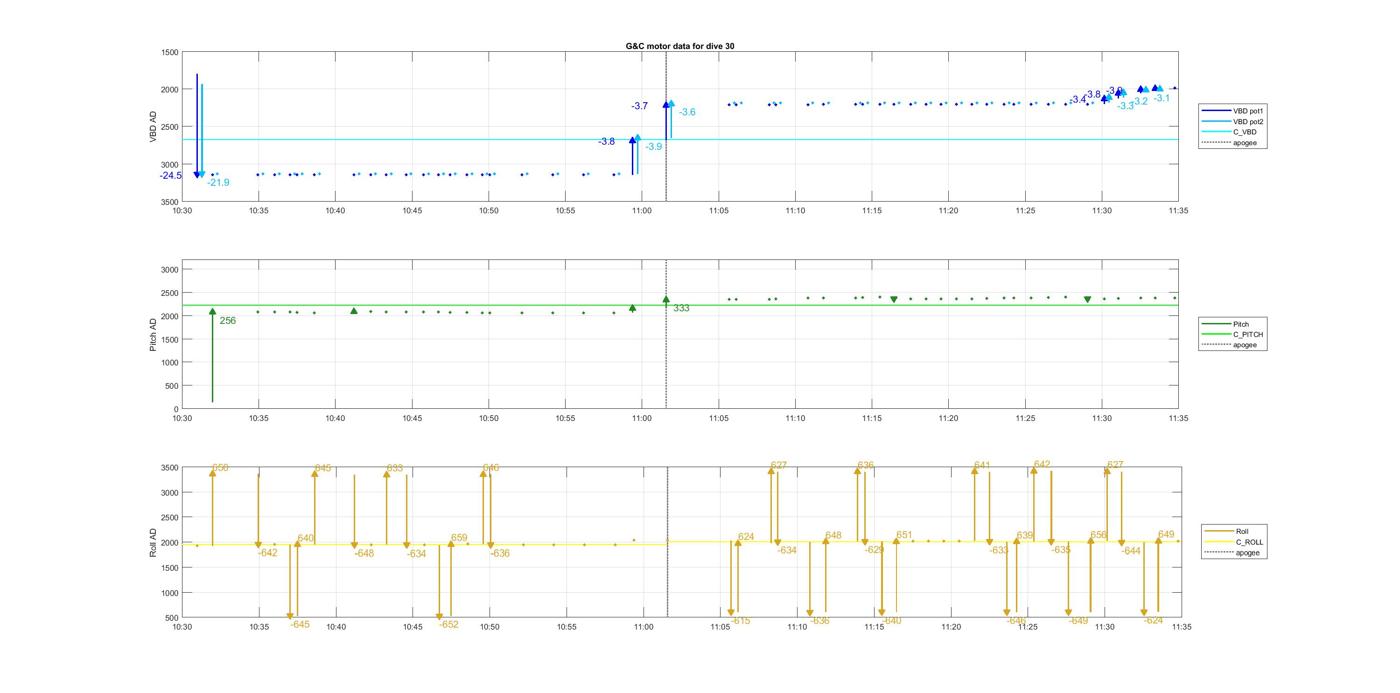
Task: Click the '641' roll label at top
Action: pos(982,465)
